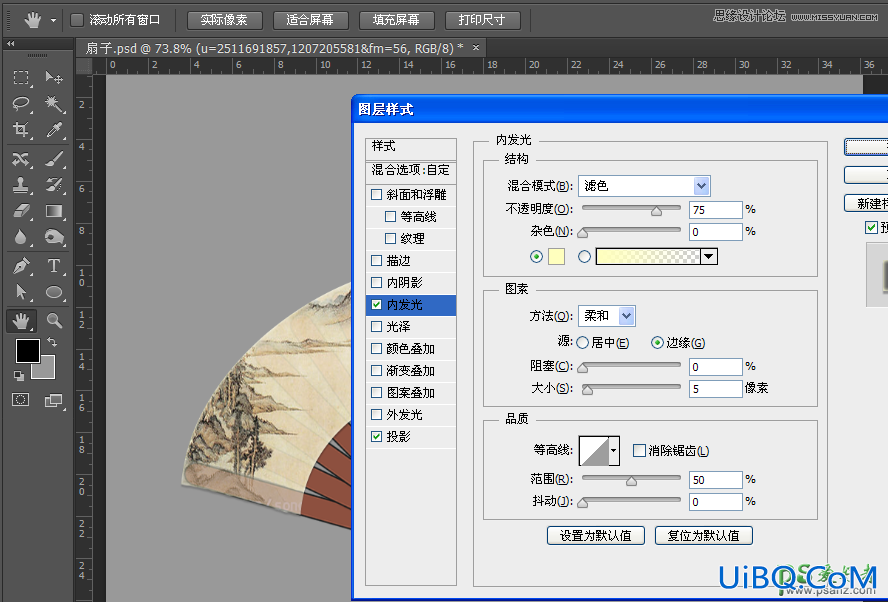Select 颜色叠加 style entry
Screen dimensions: 888x602
pos(411,348)
